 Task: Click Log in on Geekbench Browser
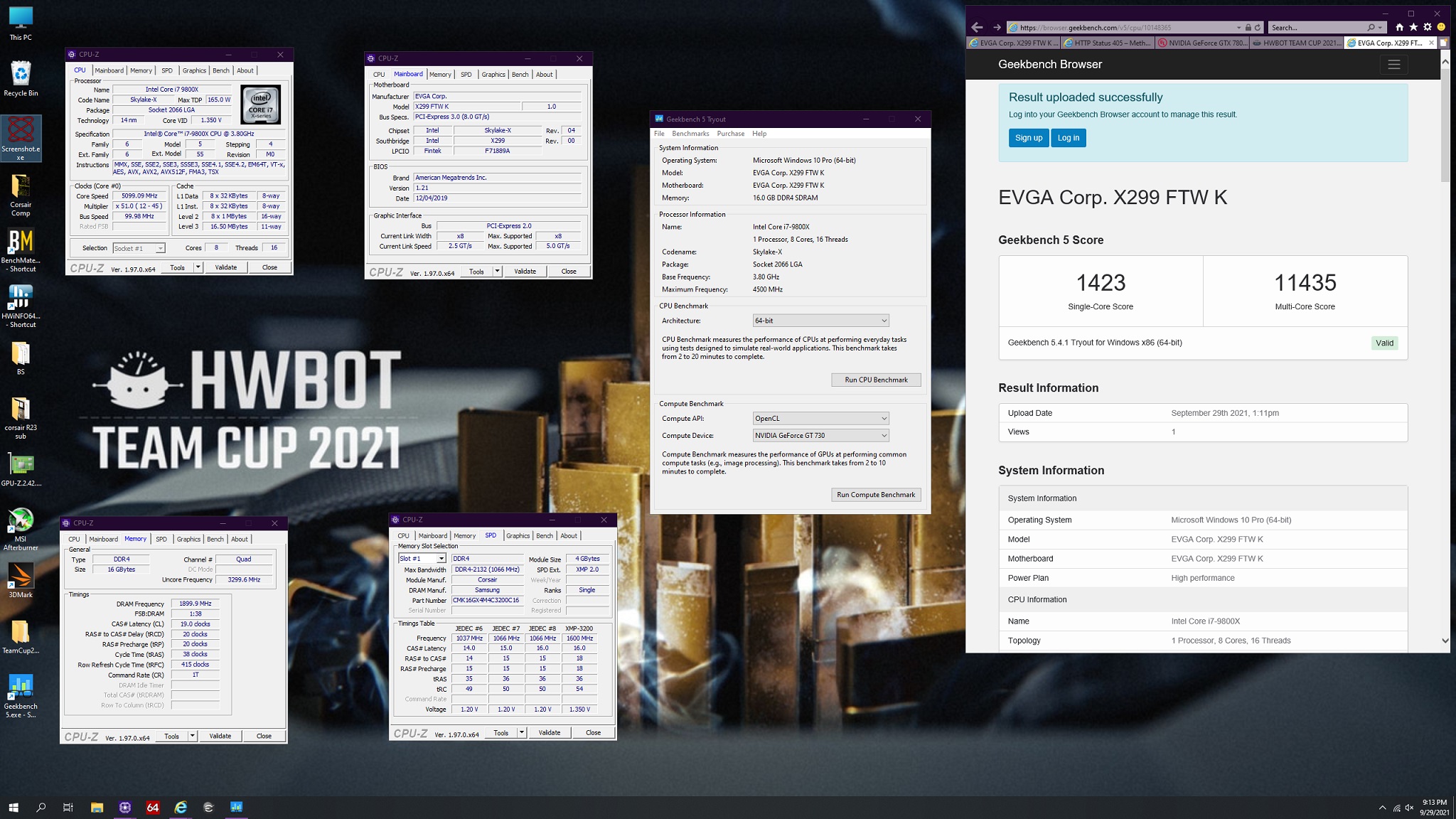[1068, 138]
